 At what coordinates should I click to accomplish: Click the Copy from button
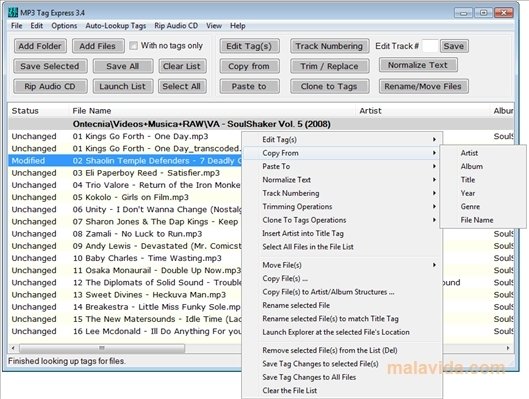(x=249, y=66)
